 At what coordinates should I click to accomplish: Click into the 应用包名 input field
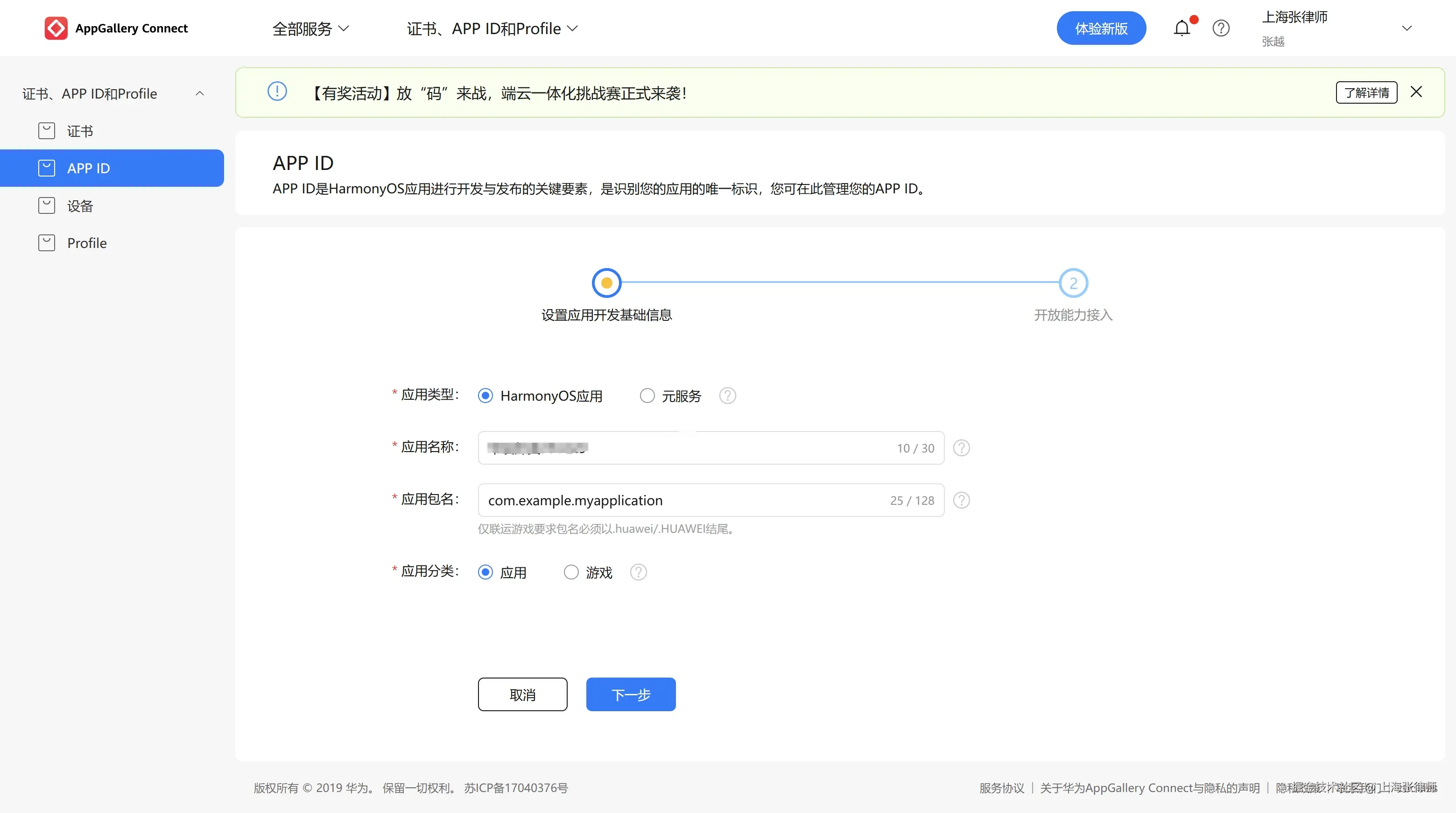(678, 500)
